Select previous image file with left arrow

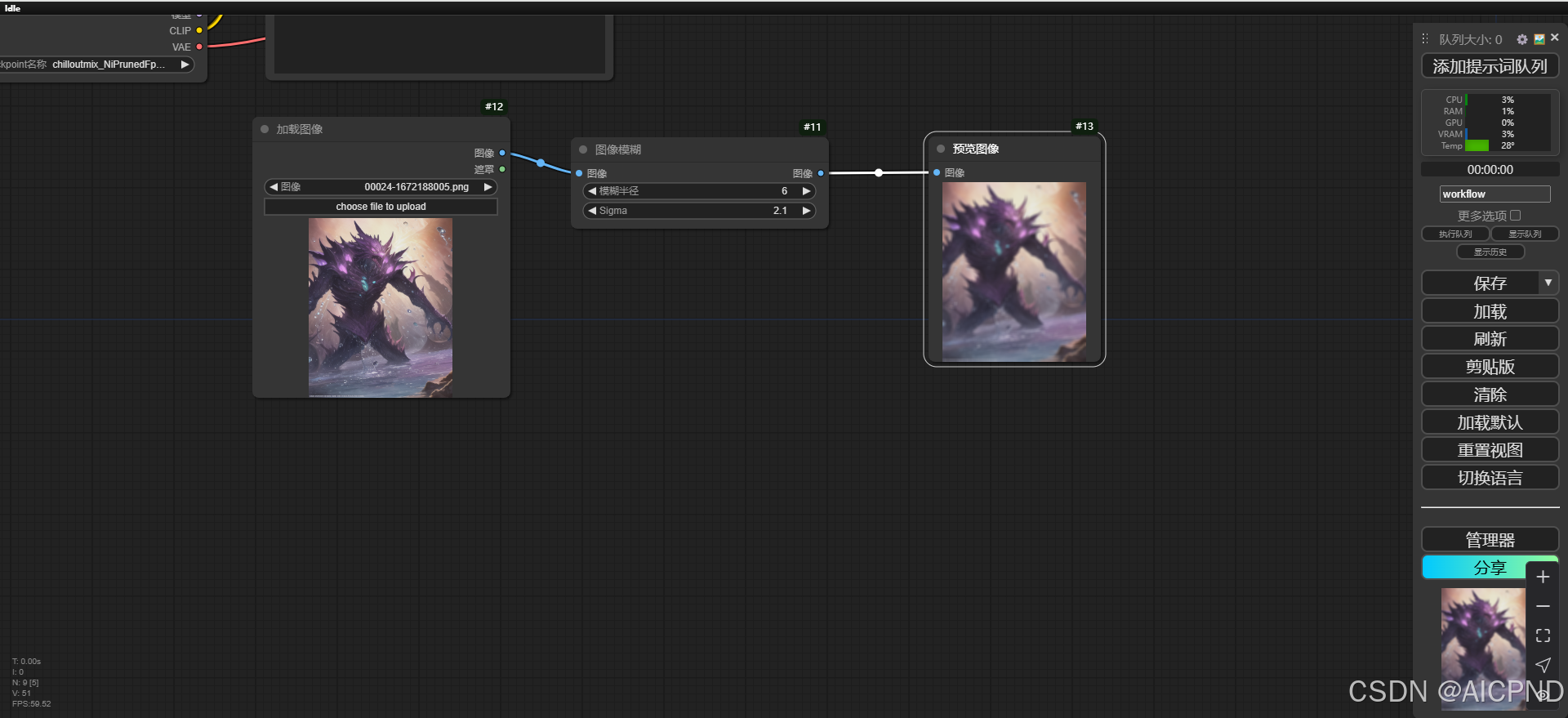pyautogui.click(x=274, y=187)
